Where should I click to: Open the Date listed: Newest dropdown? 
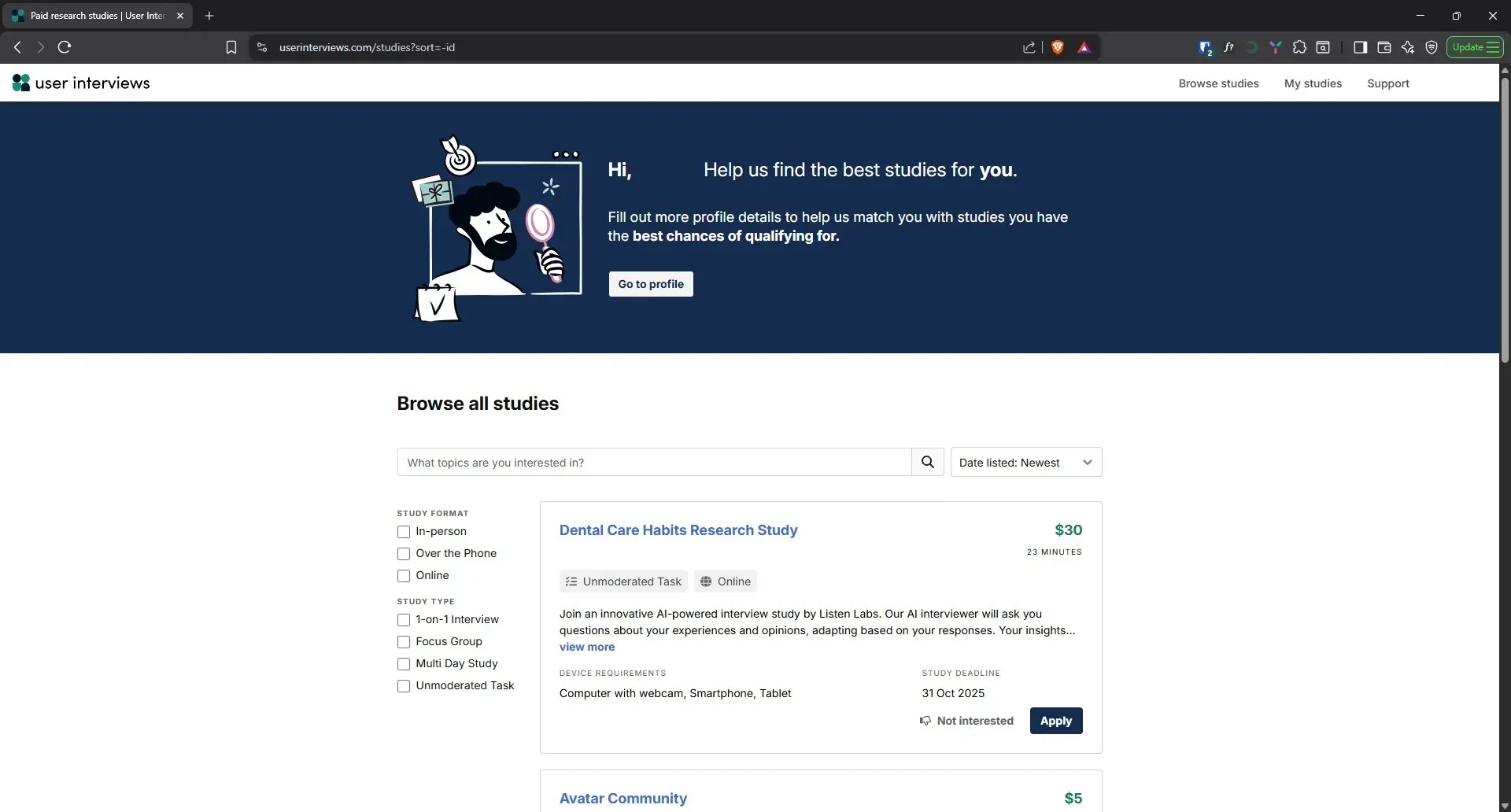point(1025,462)
